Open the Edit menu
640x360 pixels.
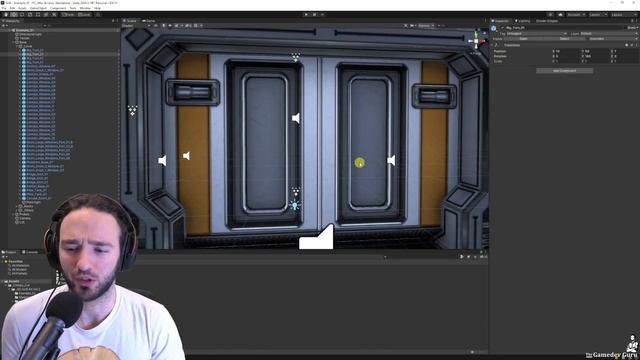12,8
